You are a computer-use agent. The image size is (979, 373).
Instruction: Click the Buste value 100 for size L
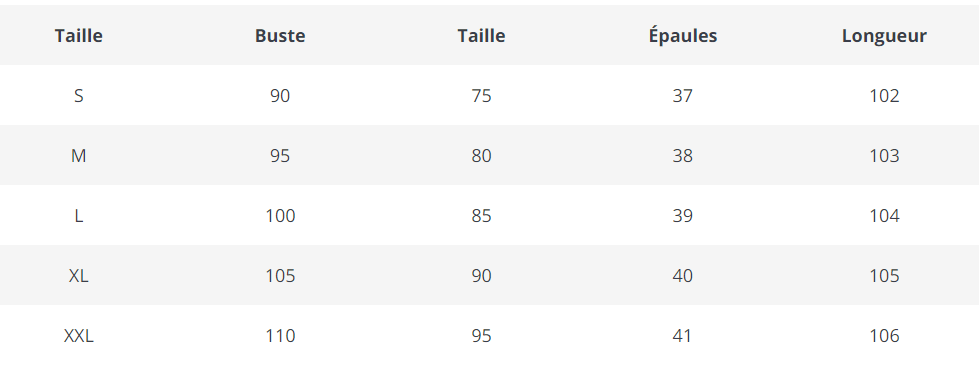[280, 216]
